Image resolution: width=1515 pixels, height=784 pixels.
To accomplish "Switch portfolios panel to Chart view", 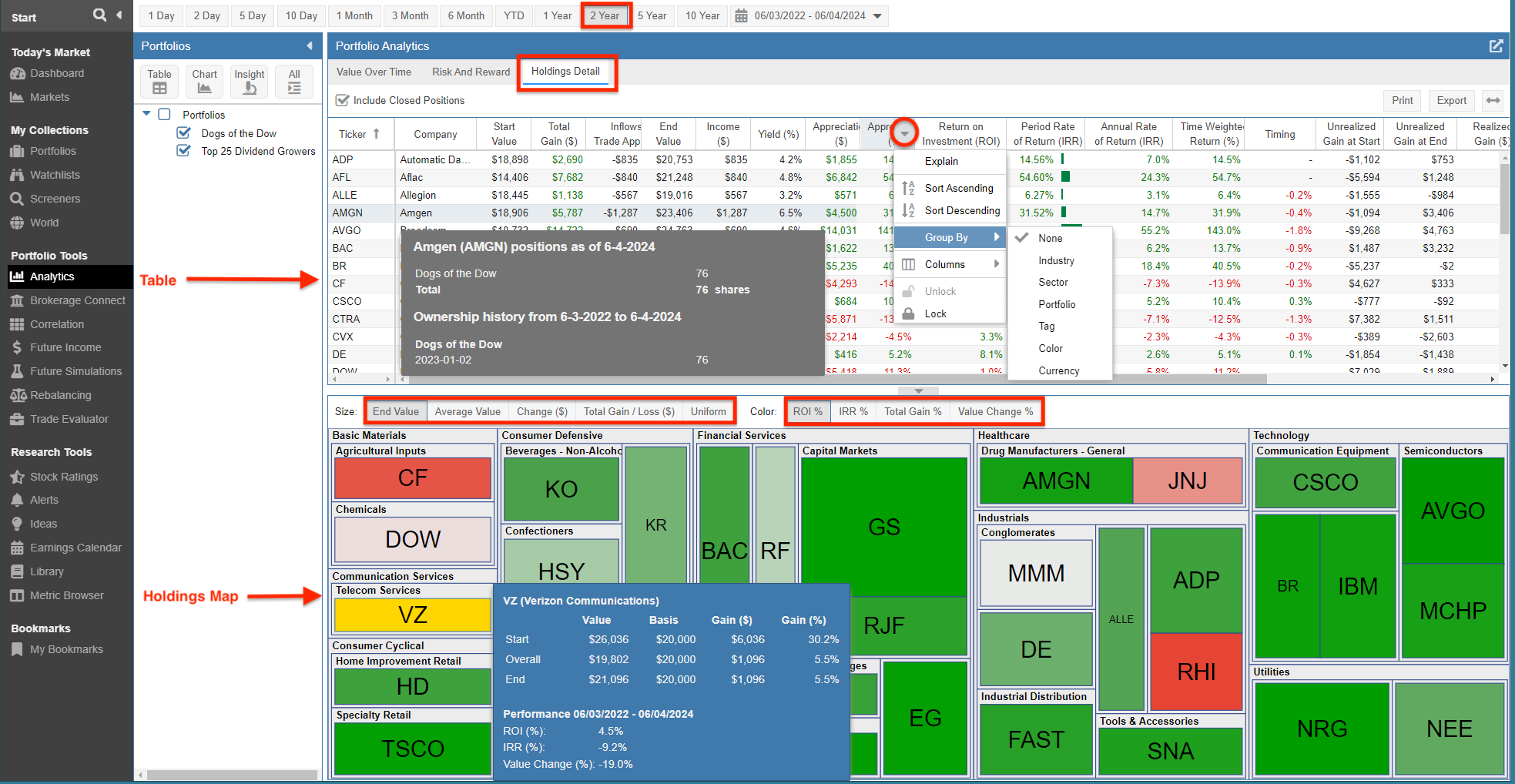I will pos(204,81).
